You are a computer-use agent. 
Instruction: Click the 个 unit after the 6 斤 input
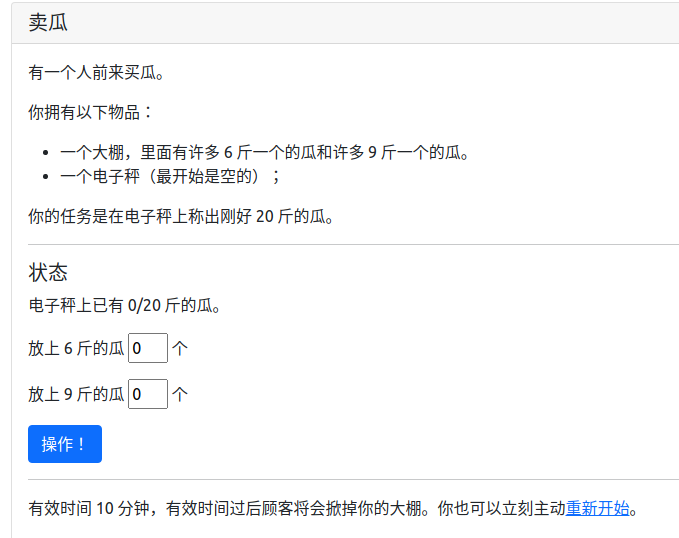(180, 349)
